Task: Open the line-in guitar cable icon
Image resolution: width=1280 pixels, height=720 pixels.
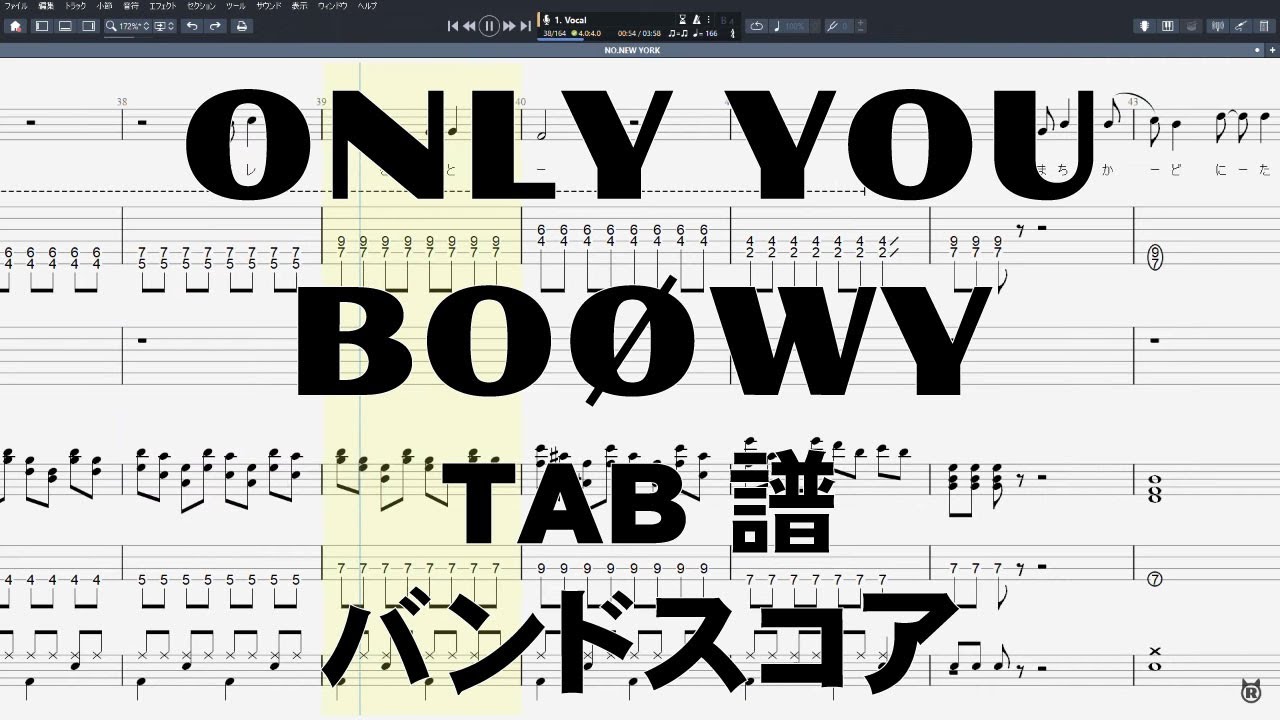Action: pyautogui.click(x=1239, y=26)
